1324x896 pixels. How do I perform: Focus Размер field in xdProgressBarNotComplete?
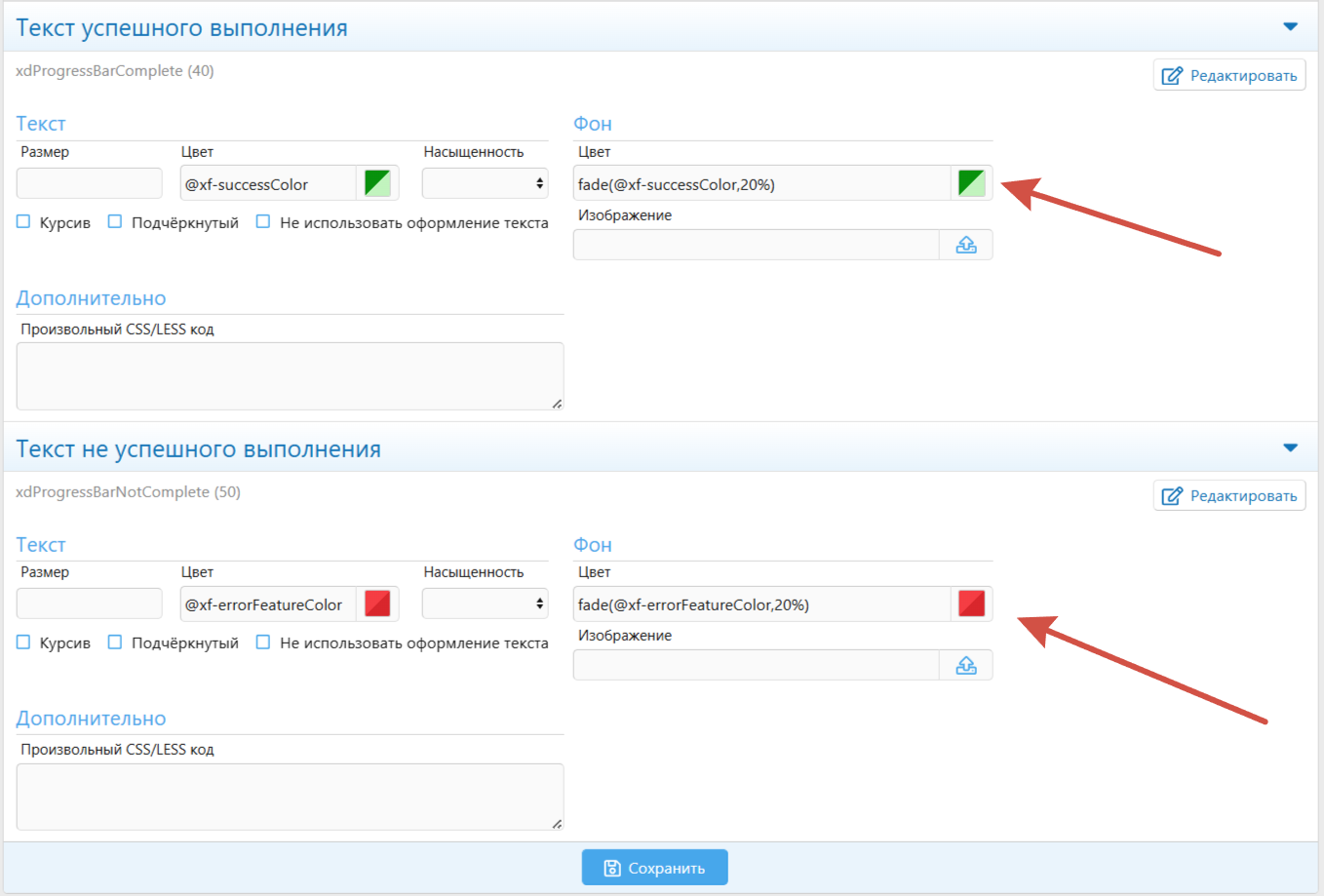(90, 604)
